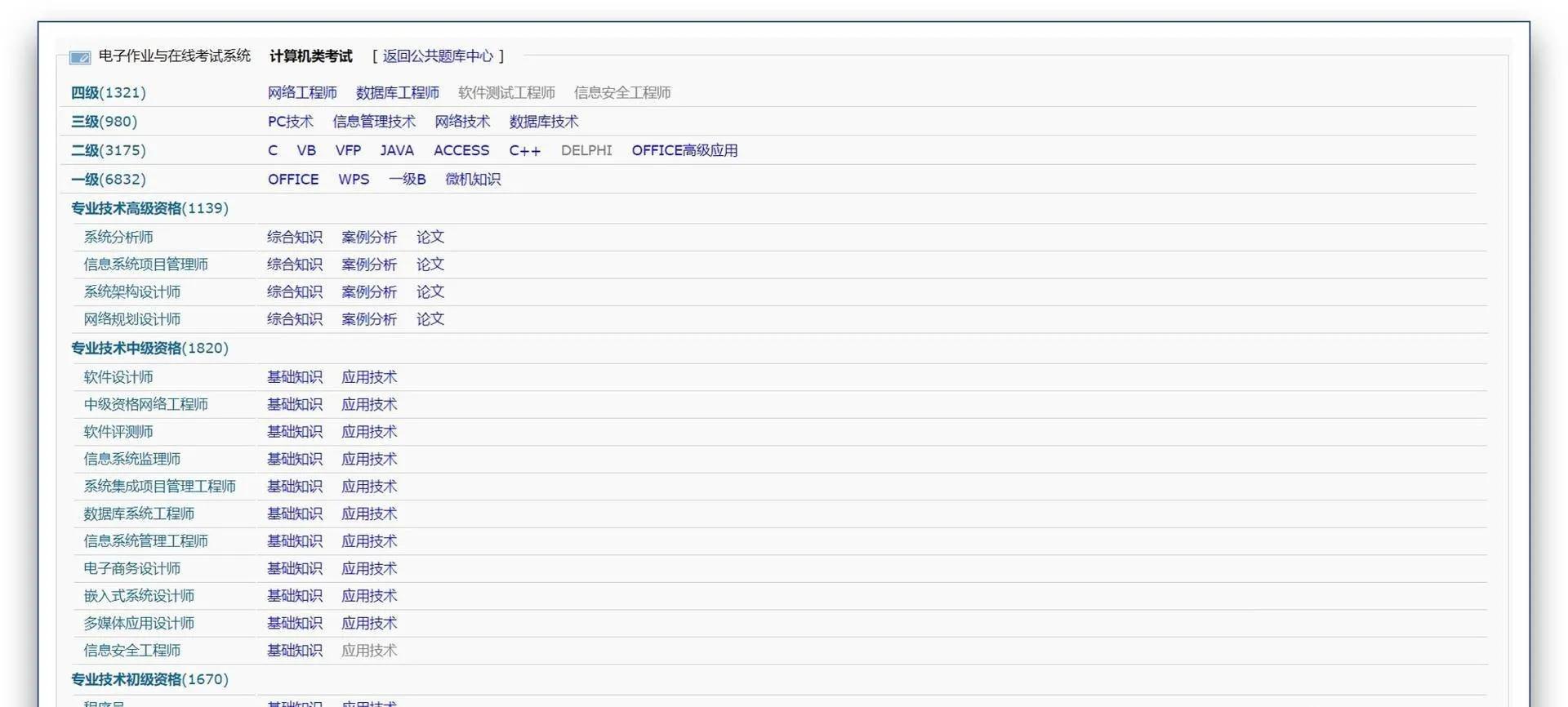Select 软件测试工程师 under level four

(506, 92)
